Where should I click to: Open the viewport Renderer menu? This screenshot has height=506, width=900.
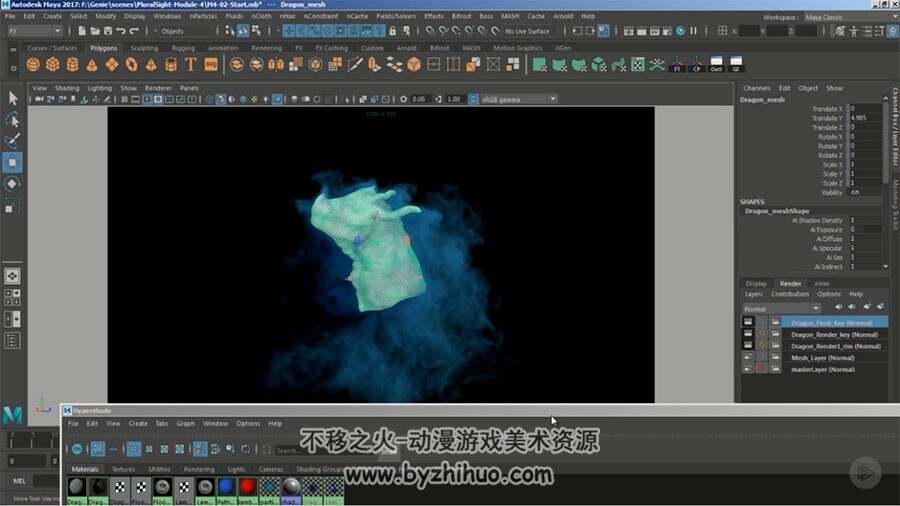[x=158, y=88]
